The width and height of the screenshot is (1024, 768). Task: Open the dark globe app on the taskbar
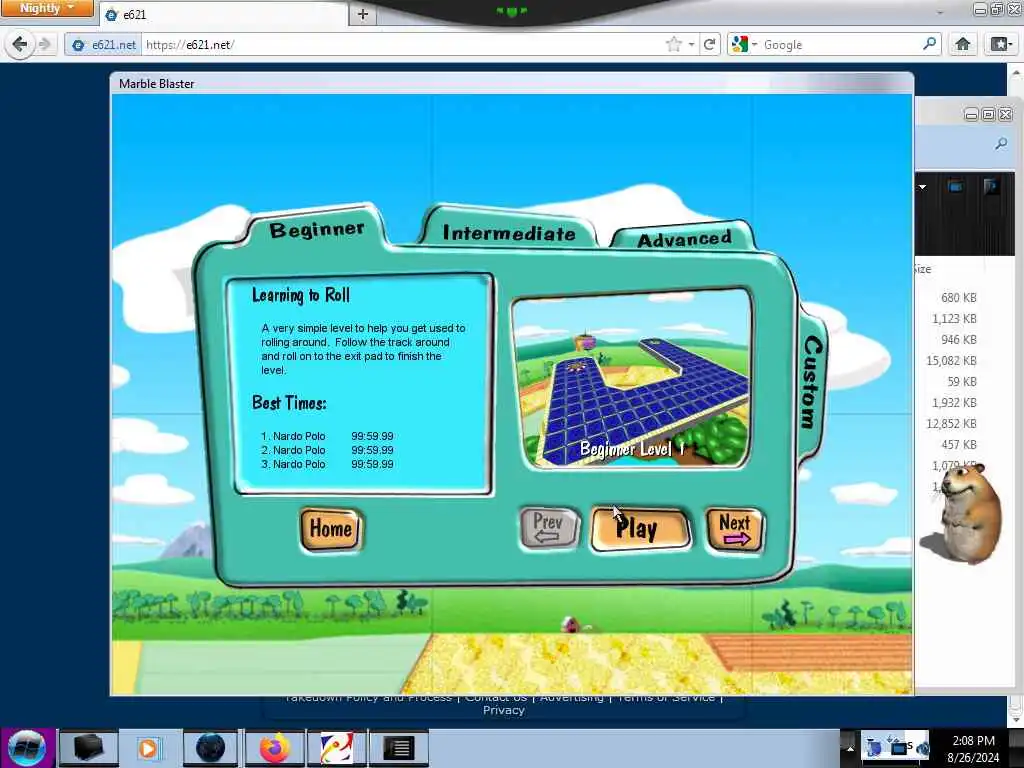pos(210,748)
